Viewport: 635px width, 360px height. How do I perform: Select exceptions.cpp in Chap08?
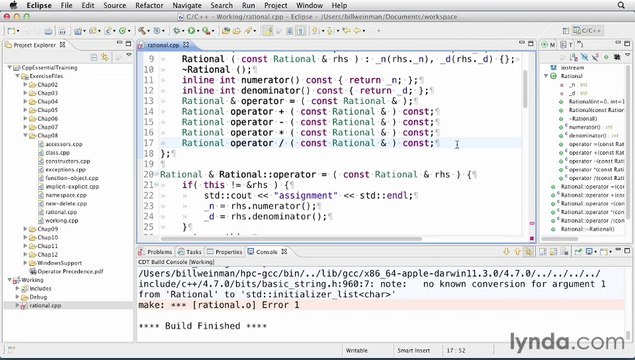65,170
